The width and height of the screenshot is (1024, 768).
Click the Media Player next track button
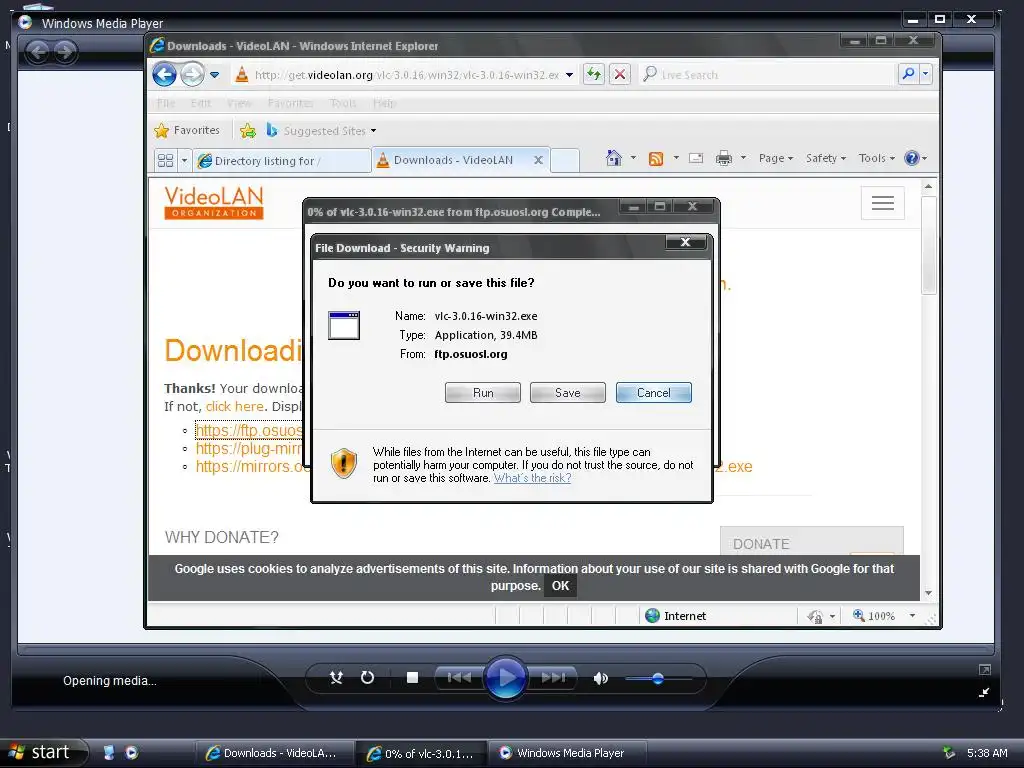(x=552, y=678)
